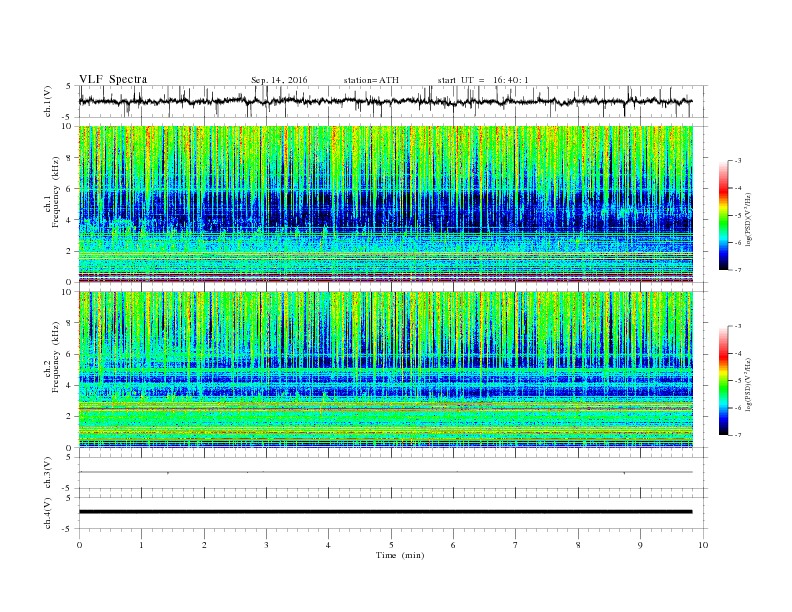Select the "Time (min)" x-axis label

click(x=400, y=555)
